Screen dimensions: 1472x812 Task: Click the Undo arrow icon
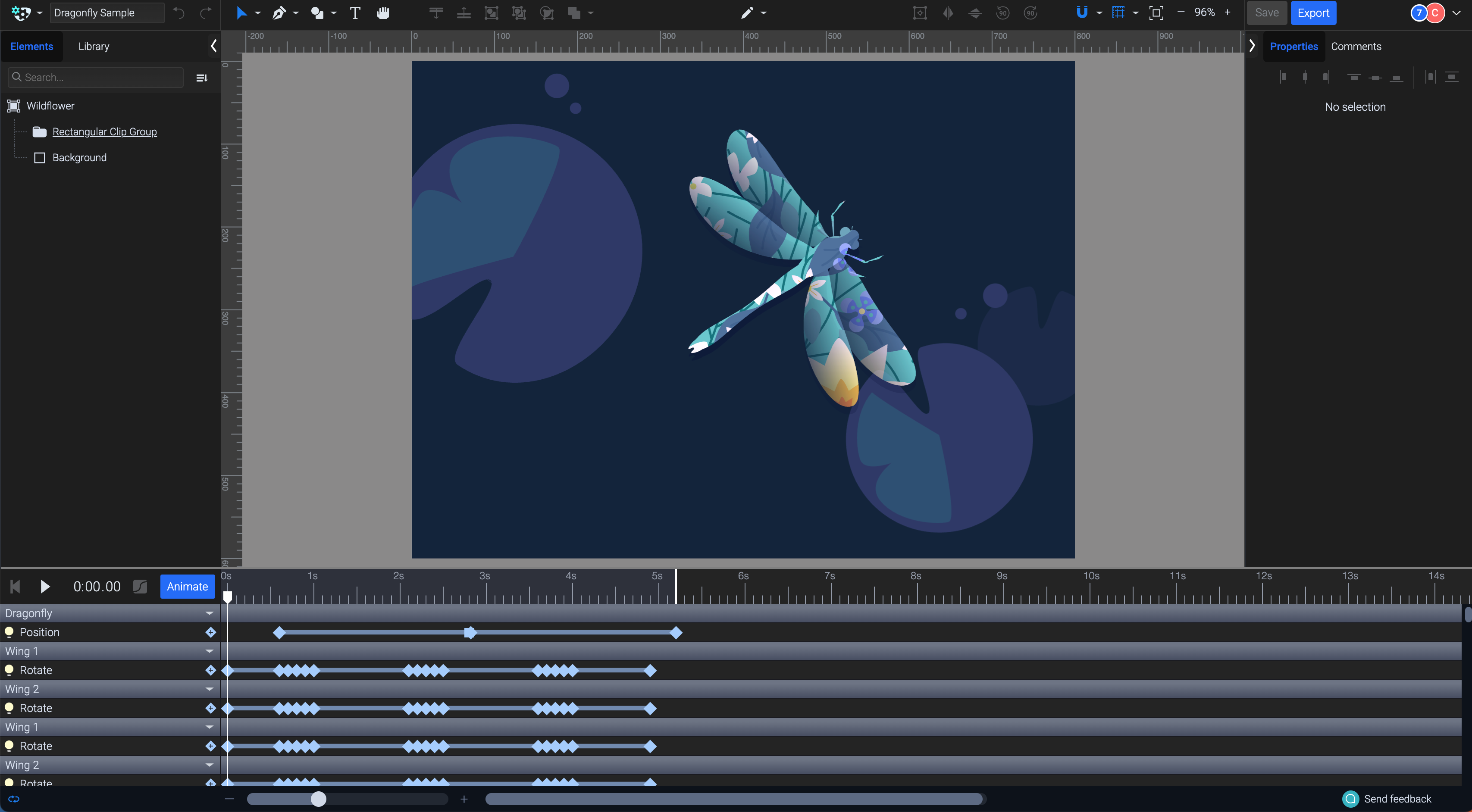(179, 12)
